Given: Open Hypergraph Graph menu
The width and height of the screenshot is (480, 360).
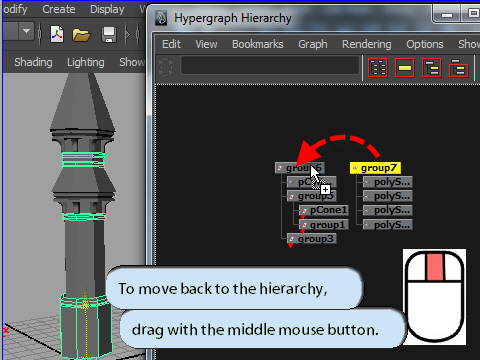Looking at the screenshot, I should tap(313, 44).
